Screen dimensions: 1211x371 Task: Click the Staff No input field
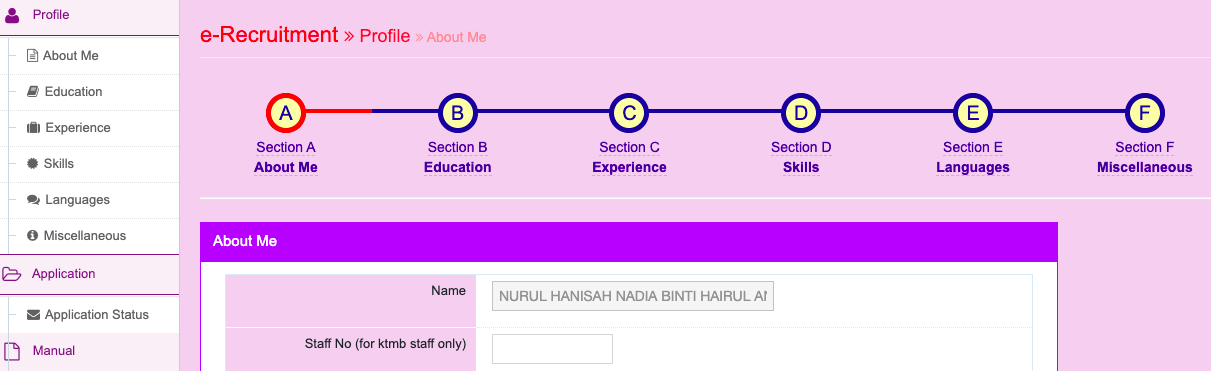point(552,349)
